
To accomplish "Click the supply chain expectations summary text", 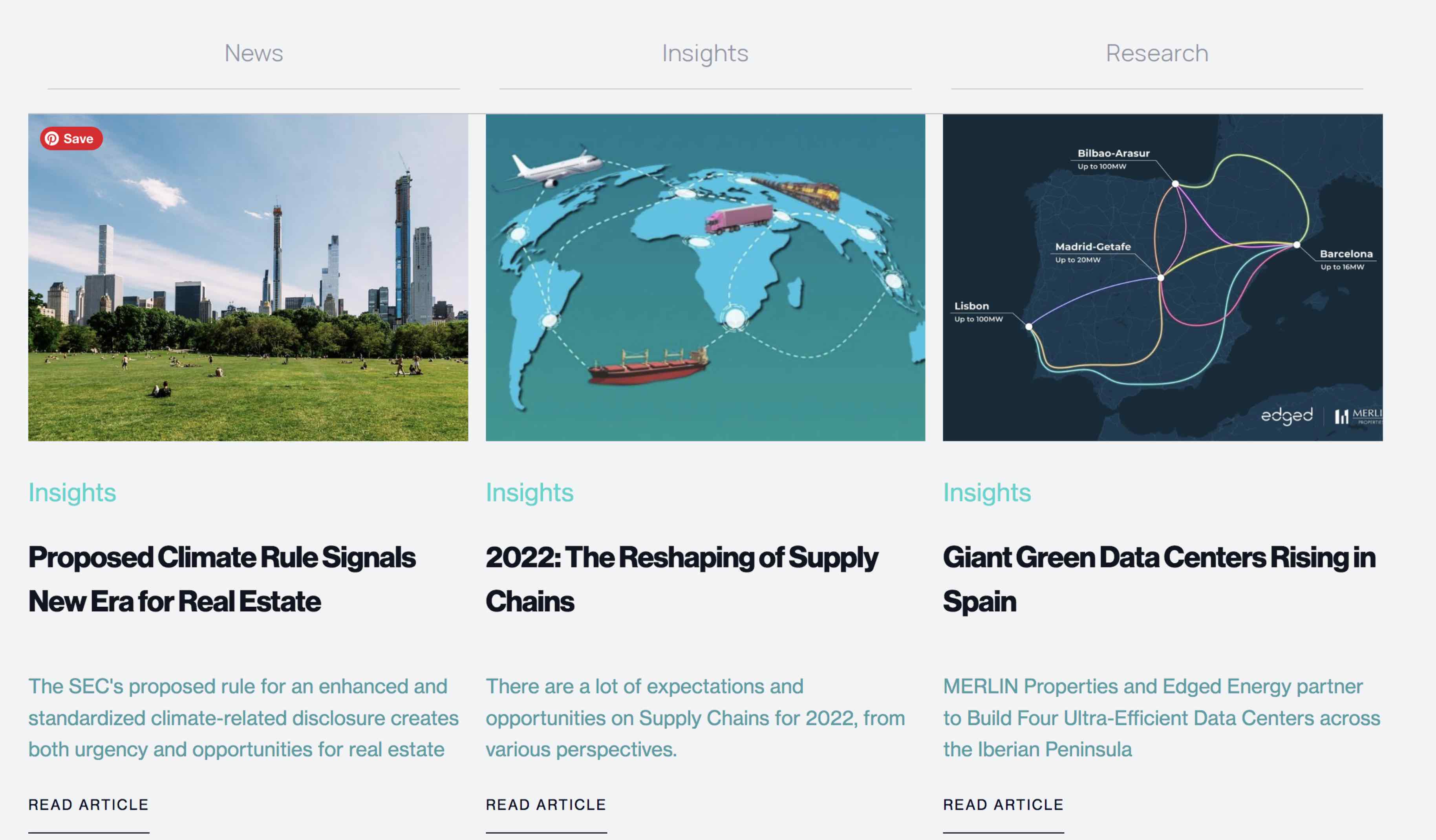I will tap(695, 718).
